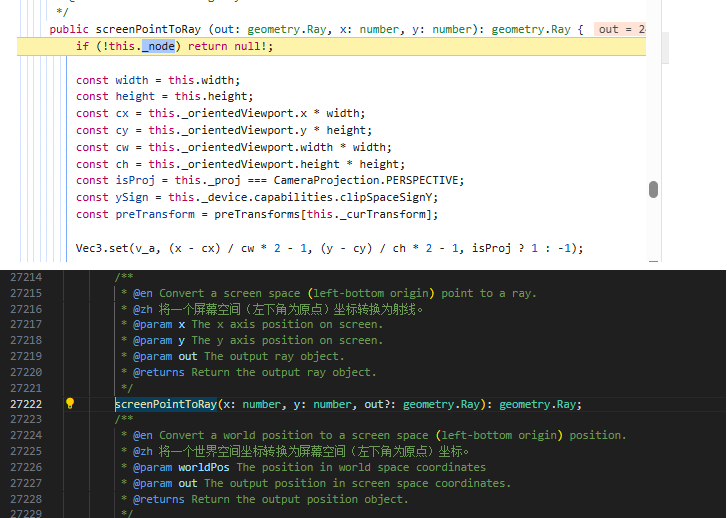Click line number 27216 in the gutter

[26, 309]
